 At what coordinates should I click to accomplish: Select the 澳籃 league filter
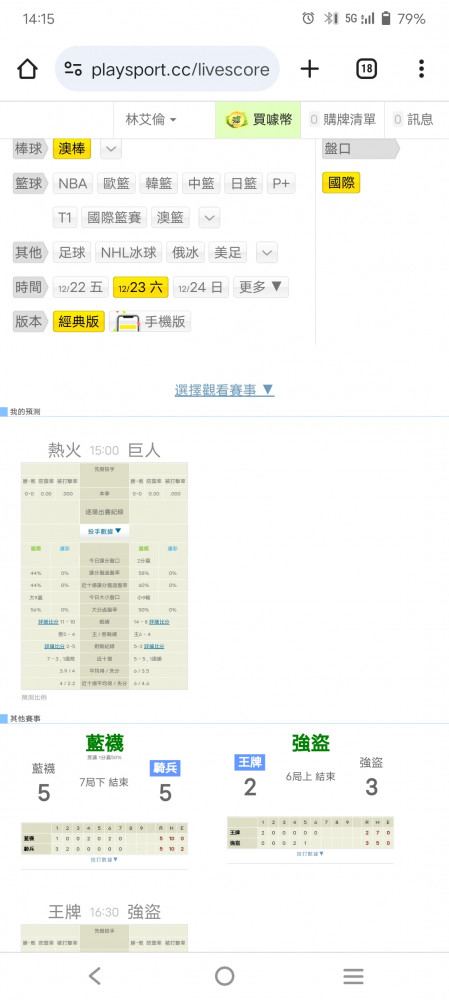pos(171,217)
